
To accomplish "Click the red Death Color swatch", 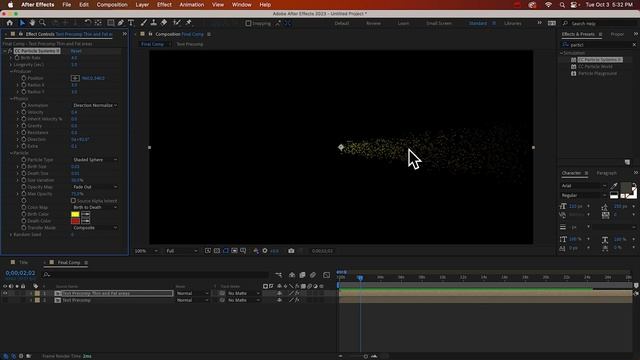I will pos(75,221).
